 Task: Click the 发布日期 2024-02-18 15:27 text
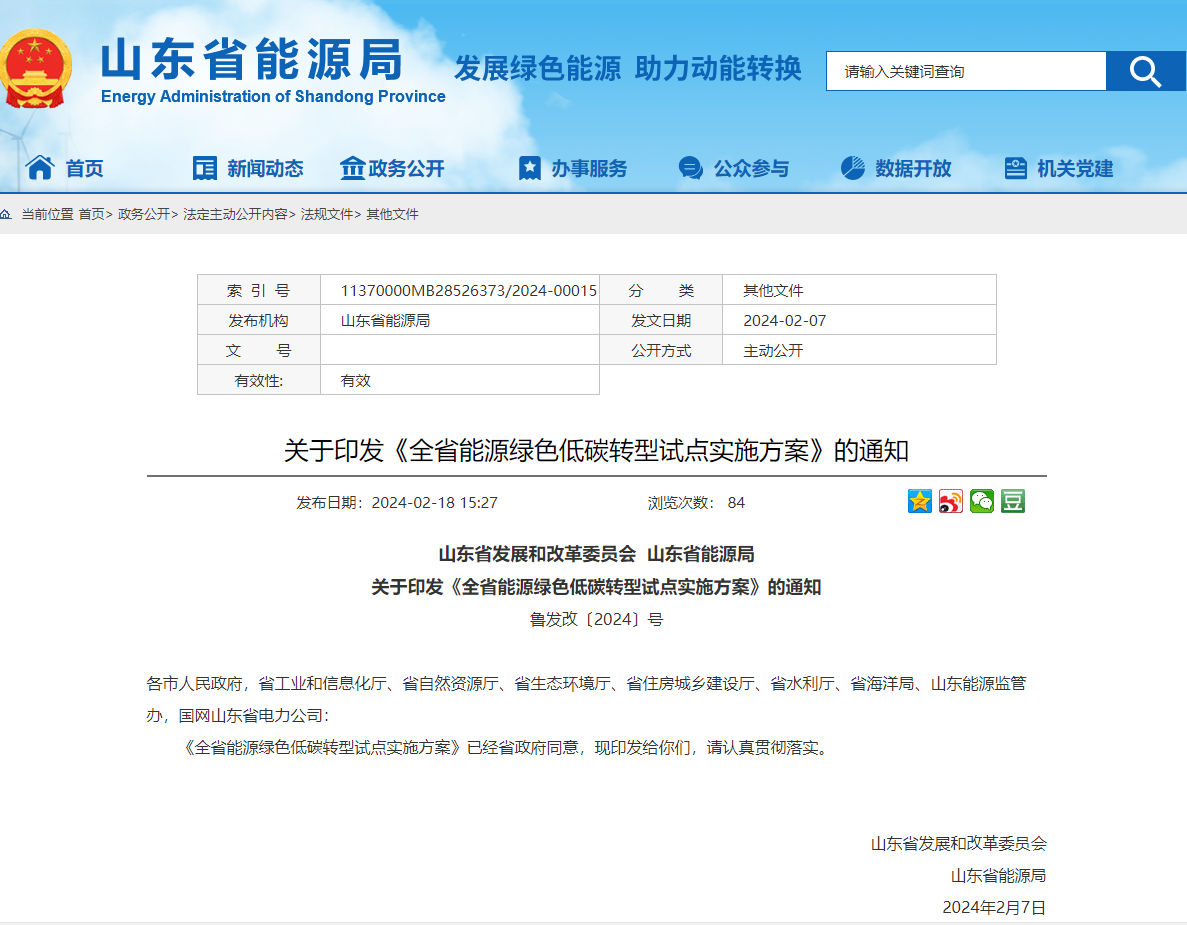point(397,503)
